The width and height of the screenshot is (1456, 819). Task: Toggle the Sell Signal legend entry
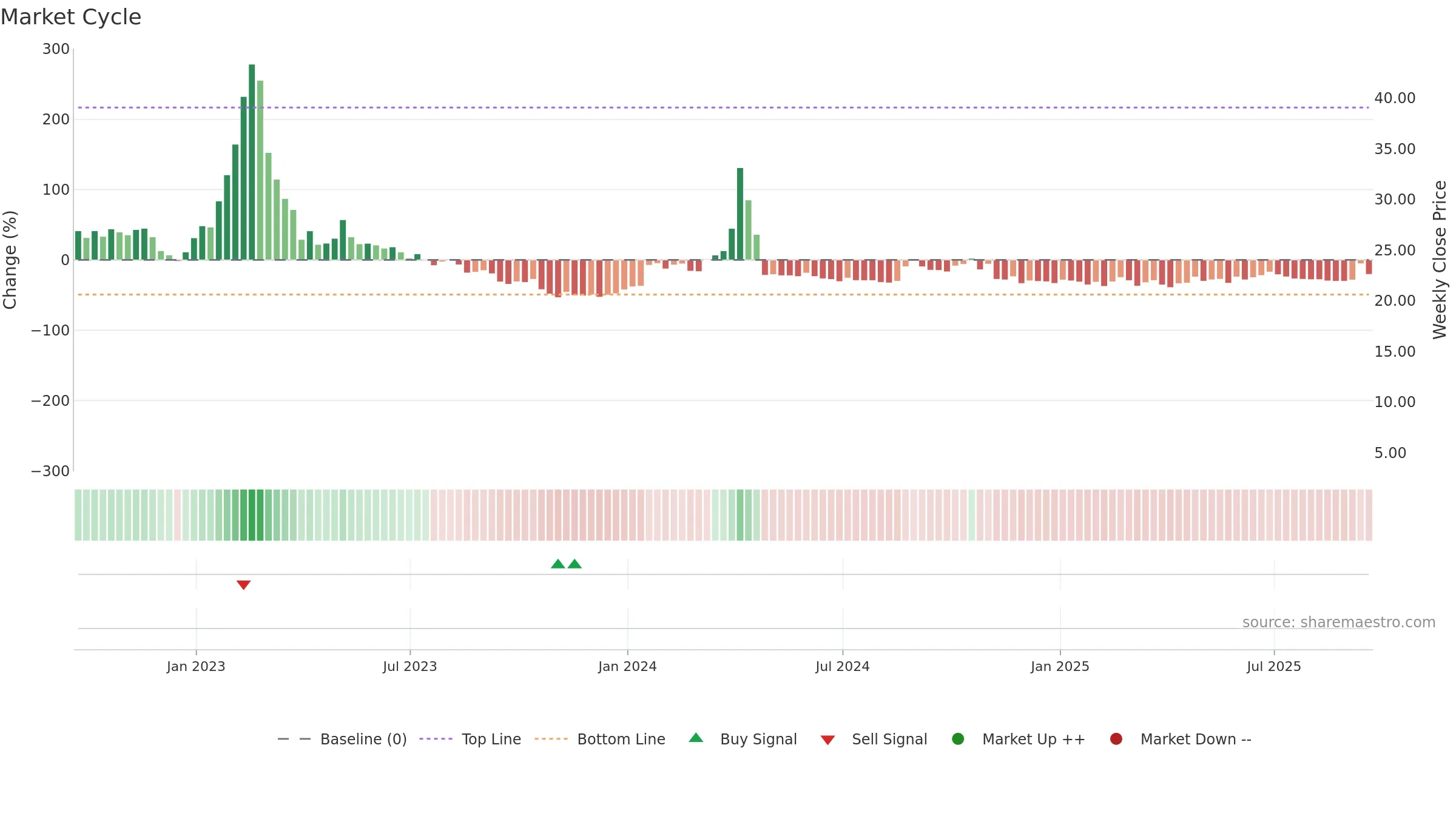(x=874, y=739)
